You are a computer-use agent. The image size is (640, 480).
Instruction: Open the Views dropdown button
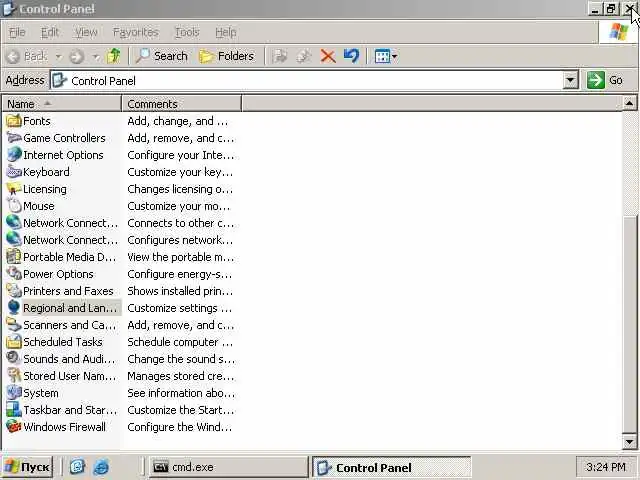386,56
